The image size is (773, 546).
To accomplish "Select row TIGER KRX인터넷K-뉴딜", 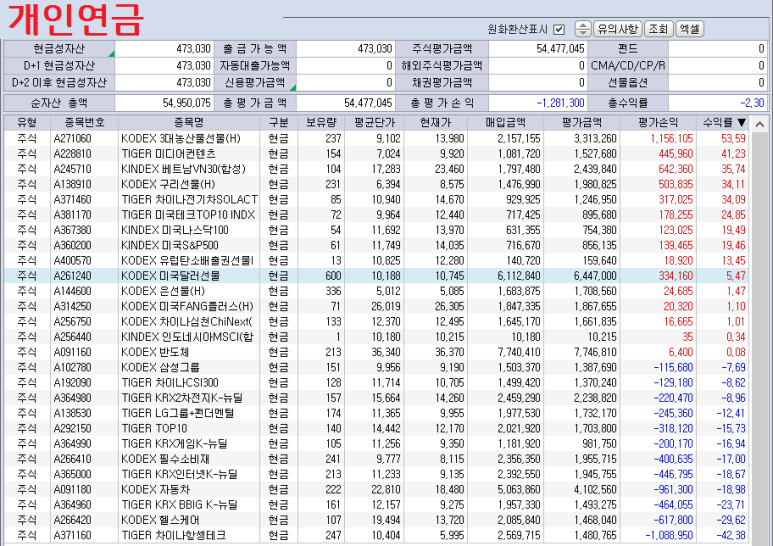I will click(377, 475).
